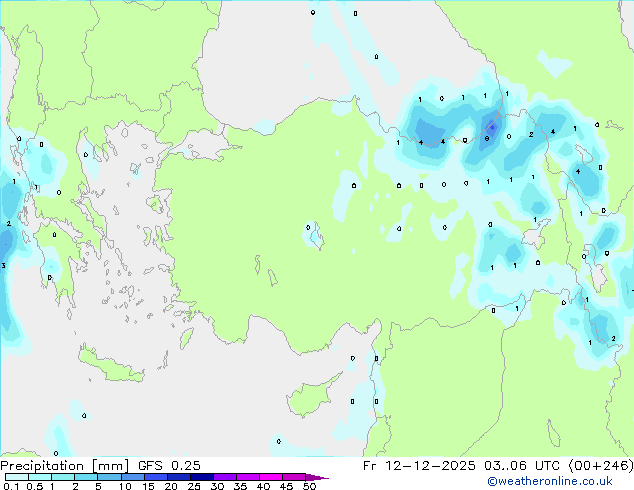Click the '(00+246)' forecast offset text
This screenshot has width=634, height=490.
[601, 466]
